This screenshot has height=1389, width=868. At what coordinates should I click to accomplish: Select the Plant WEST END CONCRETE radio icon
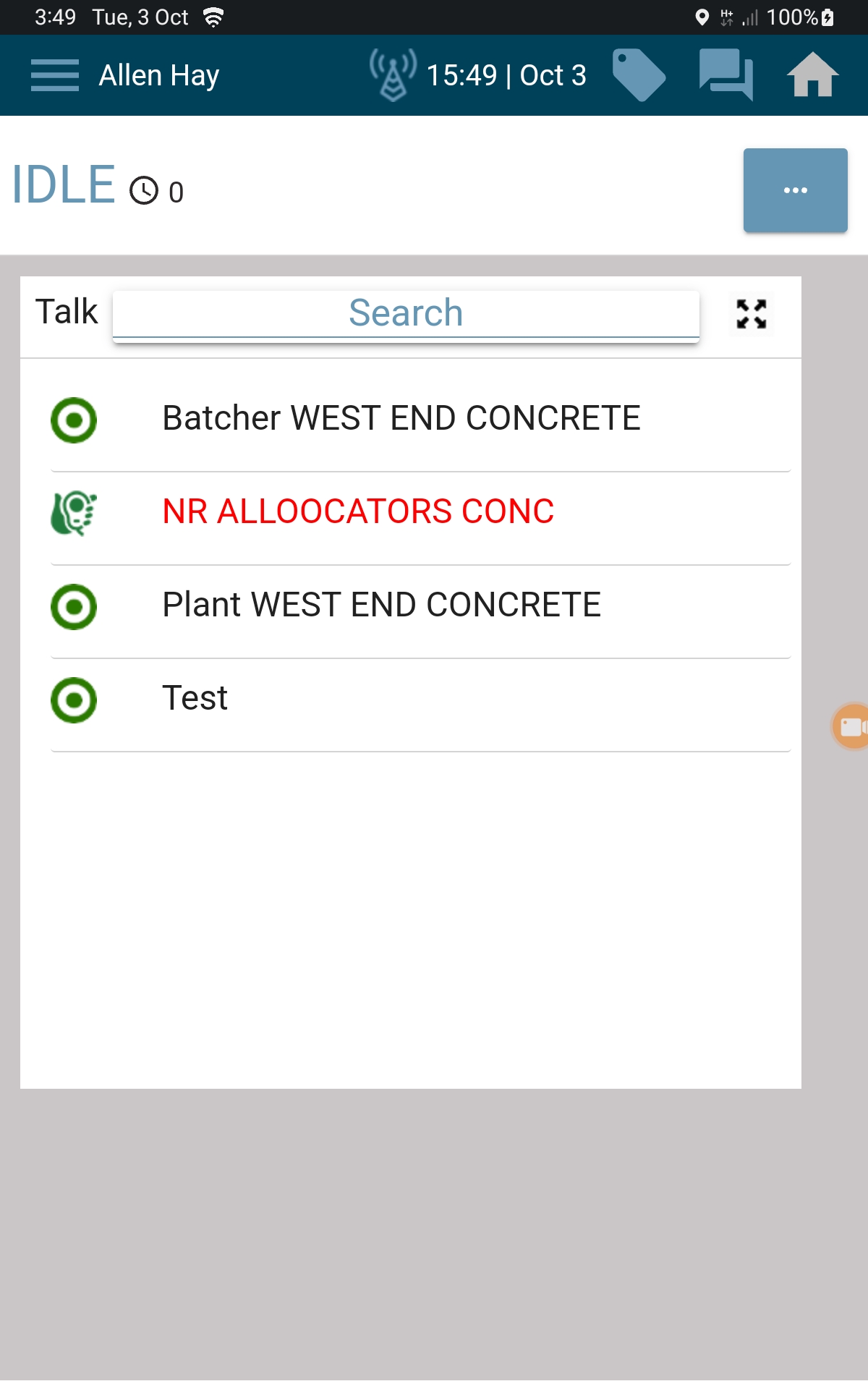[74, 606]
